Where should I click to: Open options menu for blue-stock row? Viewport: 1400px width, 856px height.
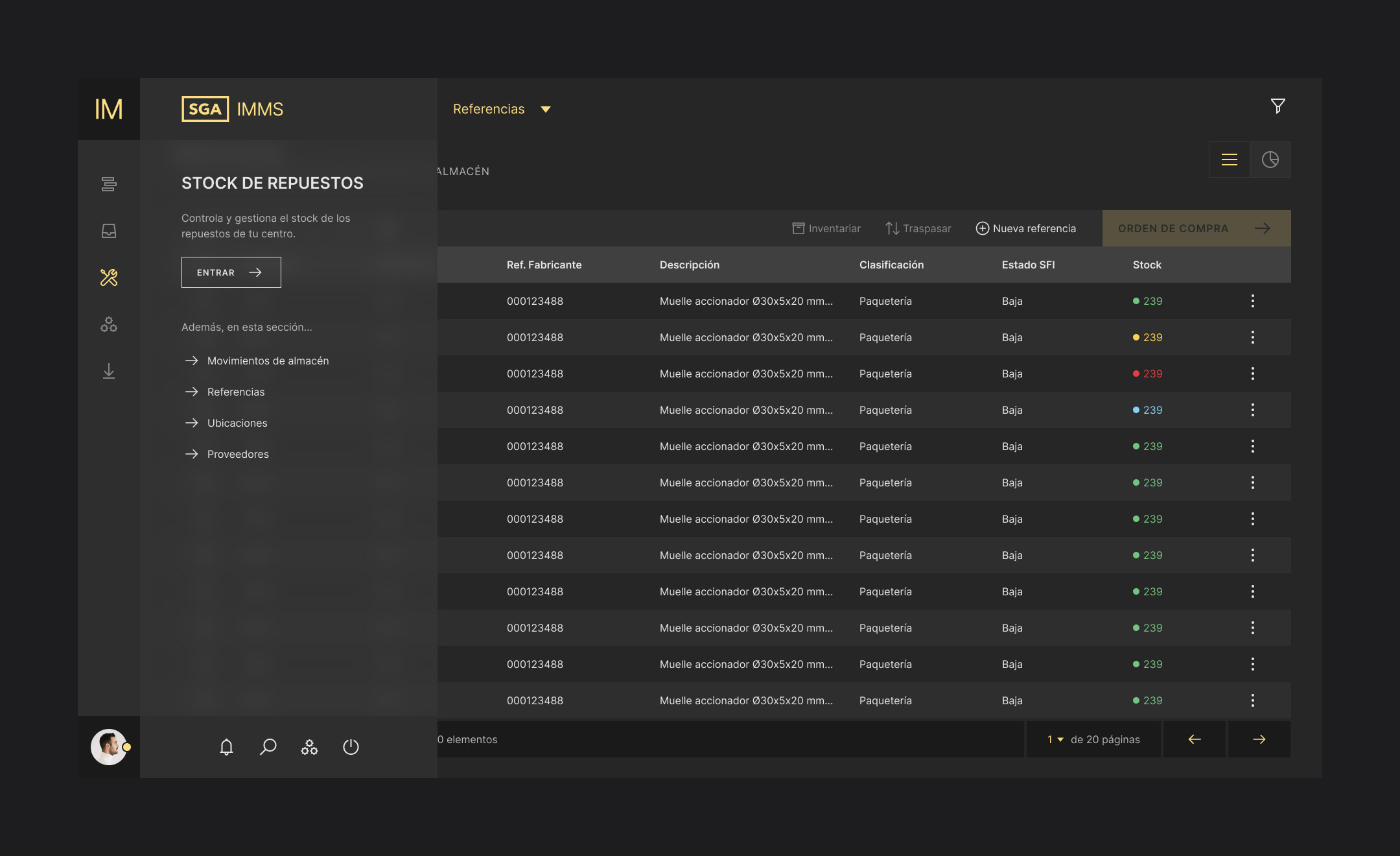pos(1253,410)
